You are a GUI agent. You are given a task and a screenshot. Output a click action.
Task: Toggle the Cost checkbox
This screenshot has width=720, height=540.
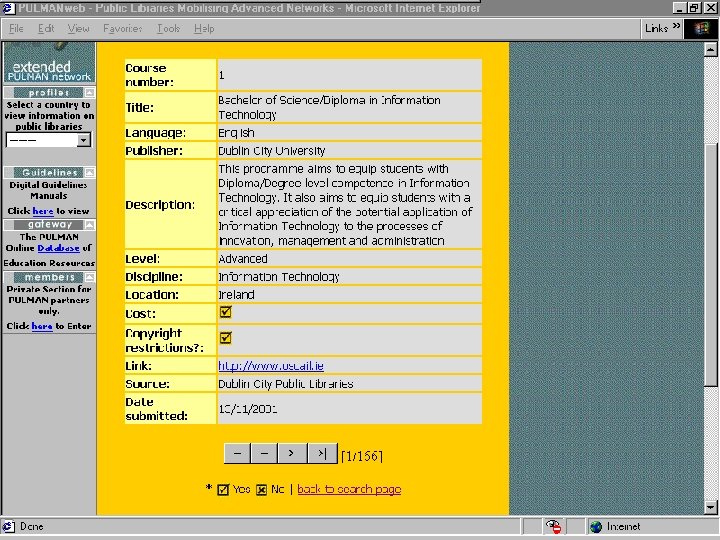point(225,312)
